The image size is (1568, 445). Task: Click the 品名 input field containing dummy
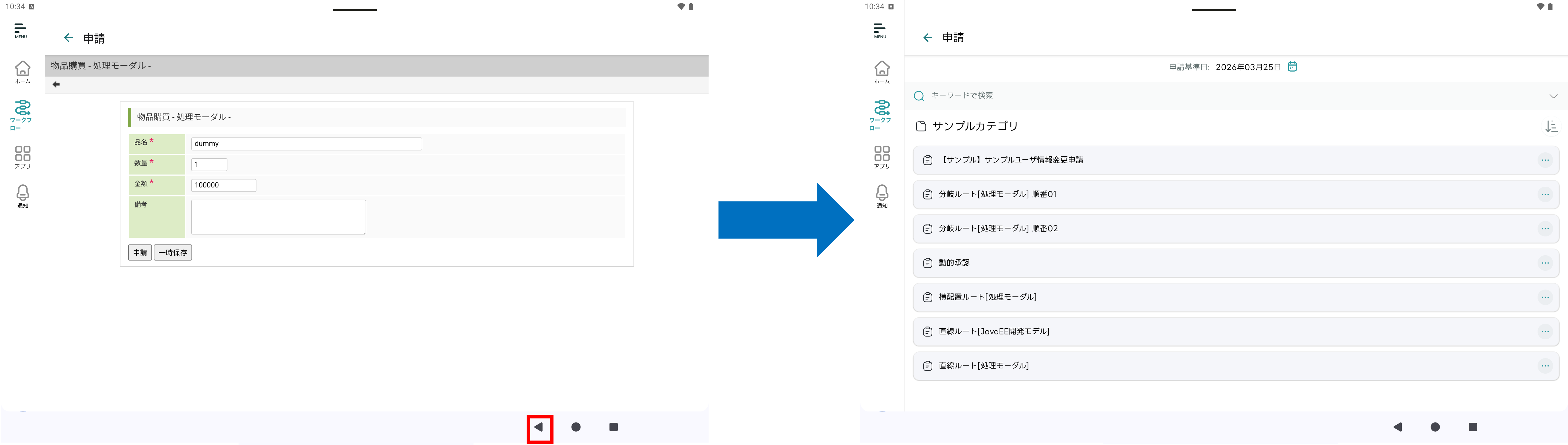tap(306, 144)
